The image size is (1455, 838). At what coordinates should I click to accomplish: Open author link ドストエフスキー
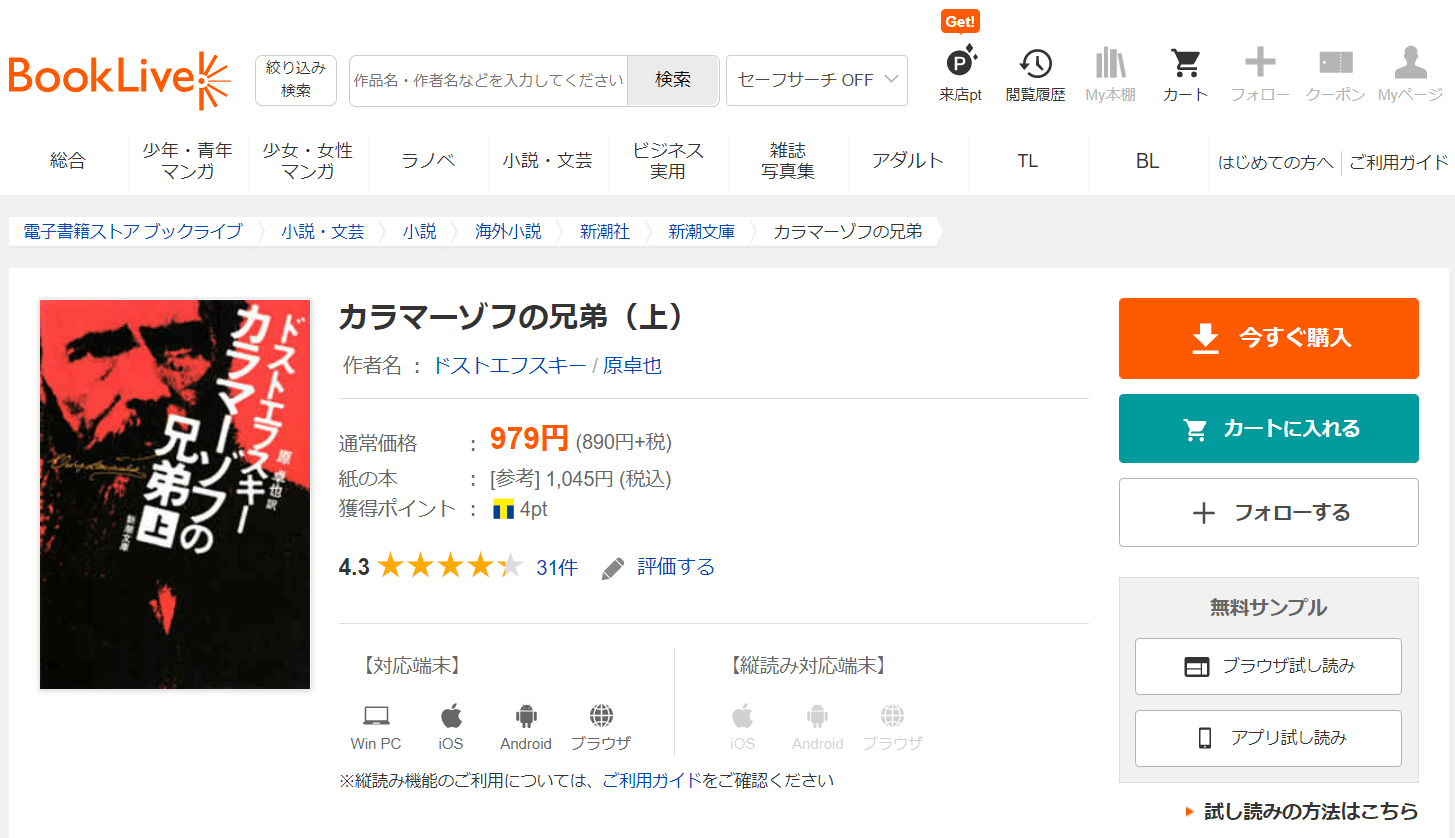click(509, 366)
